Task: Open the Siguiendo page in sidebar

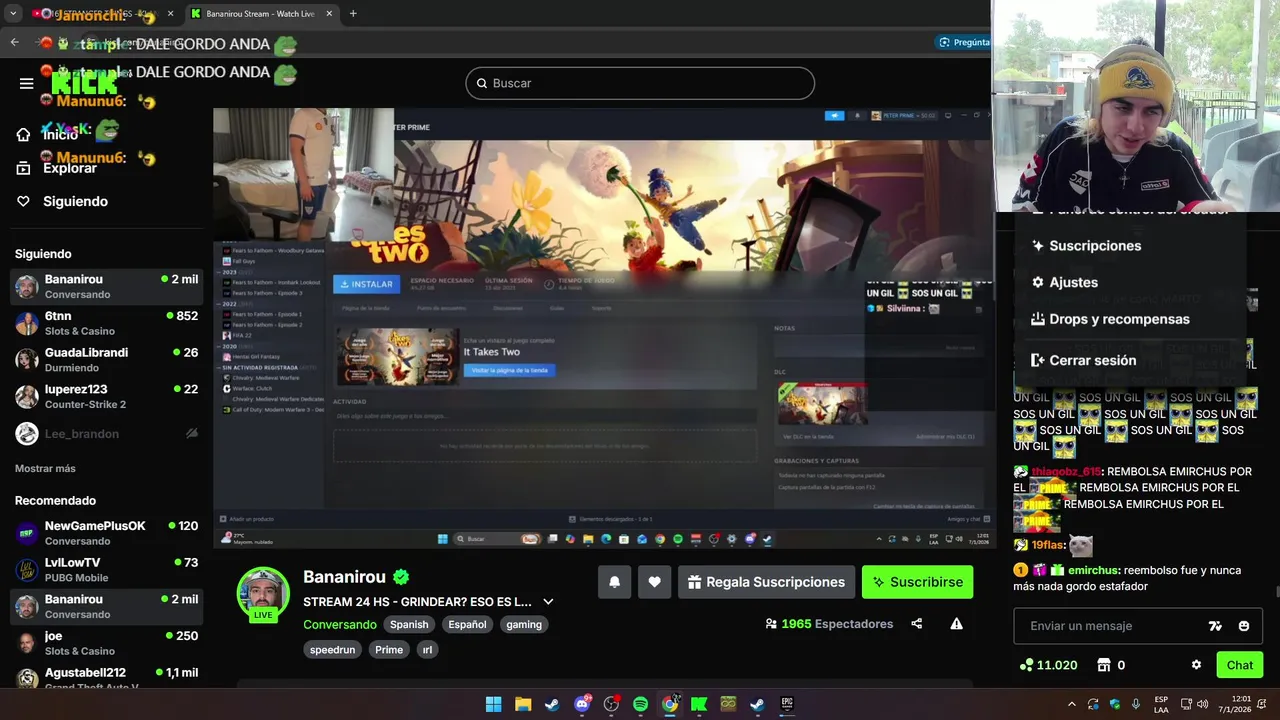Action: click(62, 201)
